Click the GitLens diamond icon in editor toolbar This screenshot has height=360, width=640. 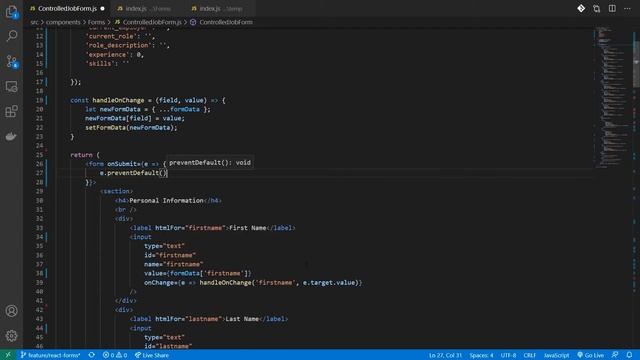(x=581, y=8)
